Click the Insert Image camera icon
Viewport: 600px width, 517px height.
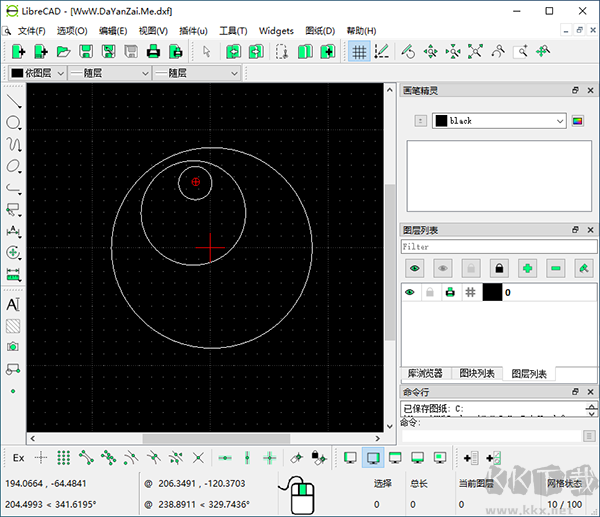13,347
